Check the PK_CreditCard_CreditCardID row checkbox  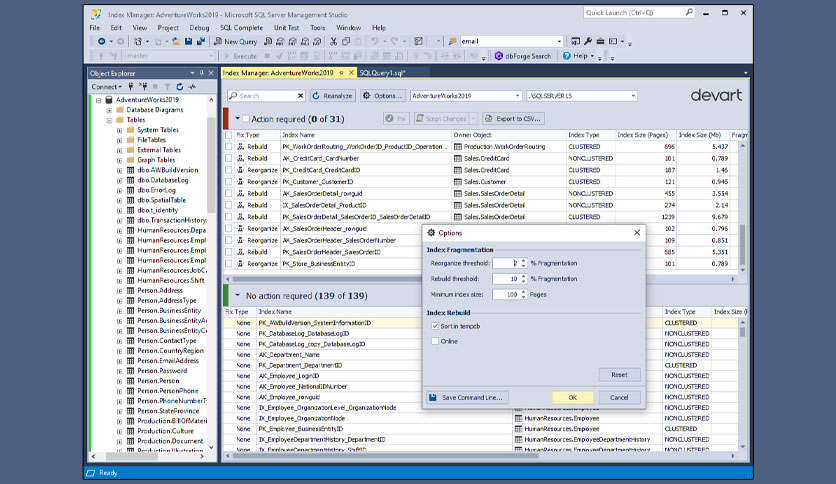(229, 170)
